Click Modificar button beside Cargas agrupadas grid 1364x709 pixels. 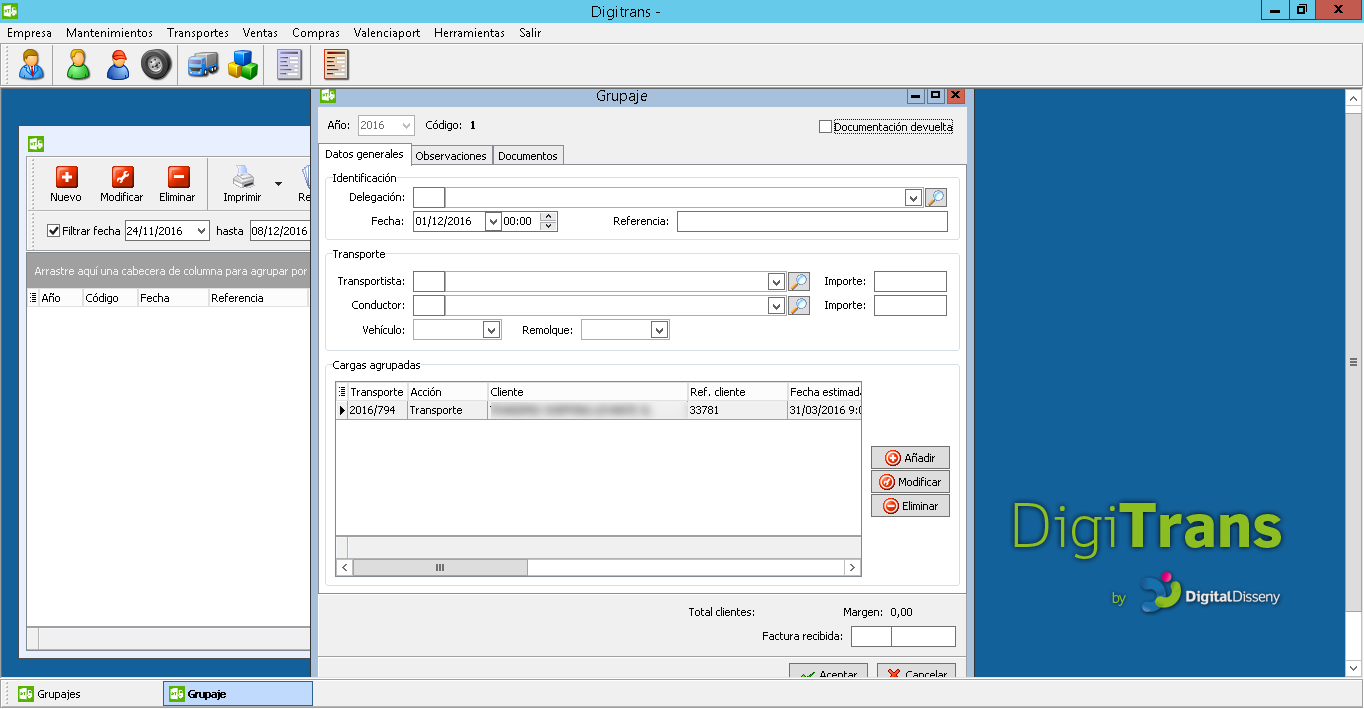coord(910,482)
